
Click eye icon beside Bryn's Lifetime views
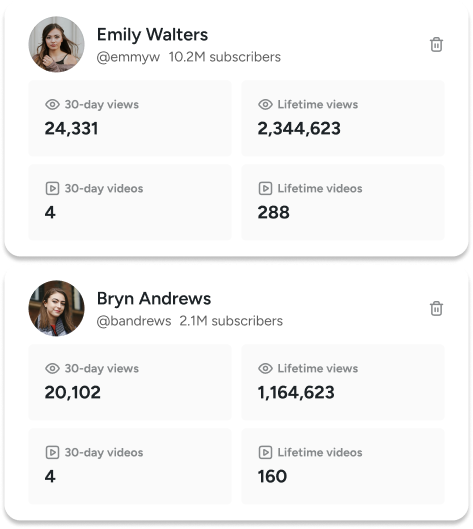(265, 368)
